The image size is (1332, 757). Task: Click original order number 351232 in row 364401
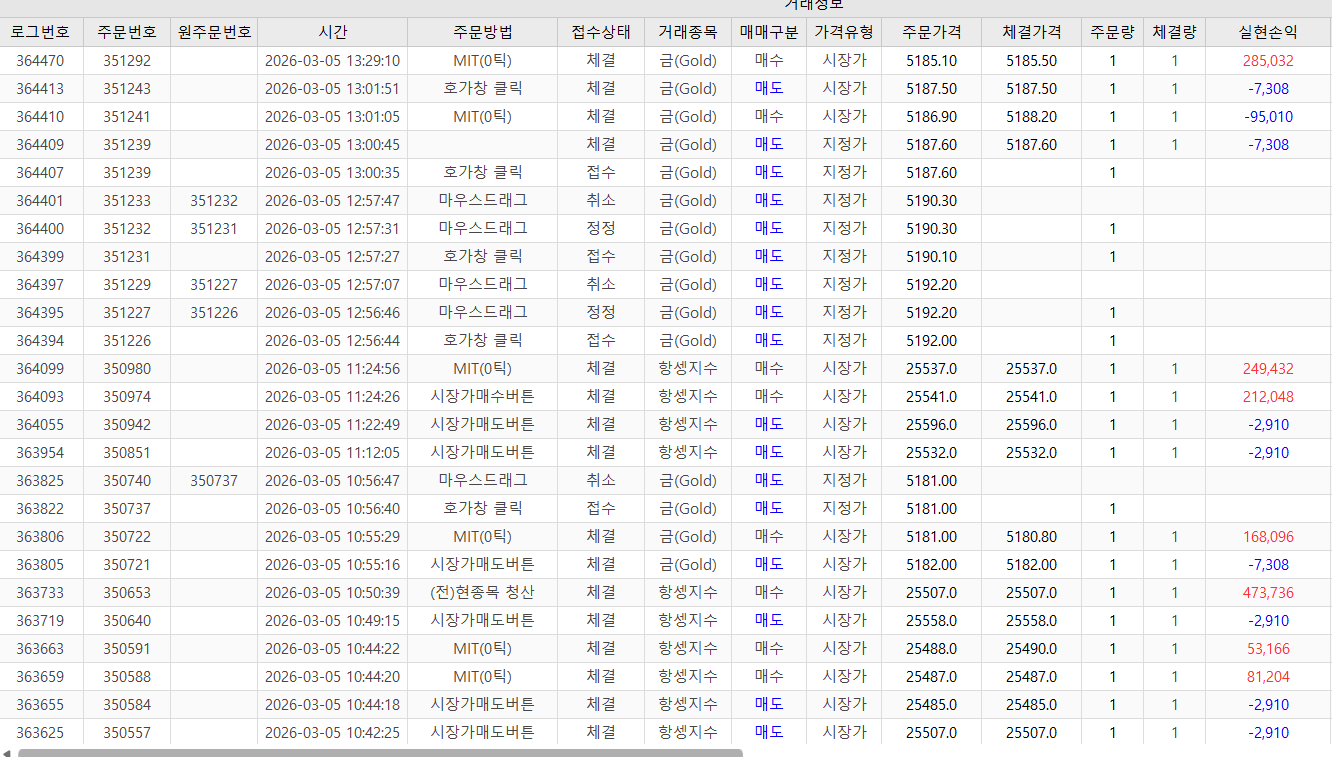[214, 200]
